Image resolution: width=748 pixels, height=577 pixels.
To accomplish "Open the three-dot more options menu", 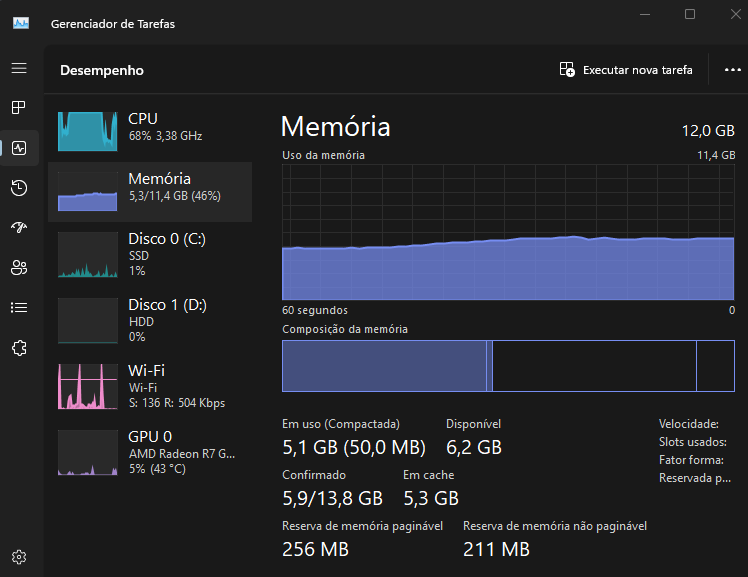I will click(732, 70).
